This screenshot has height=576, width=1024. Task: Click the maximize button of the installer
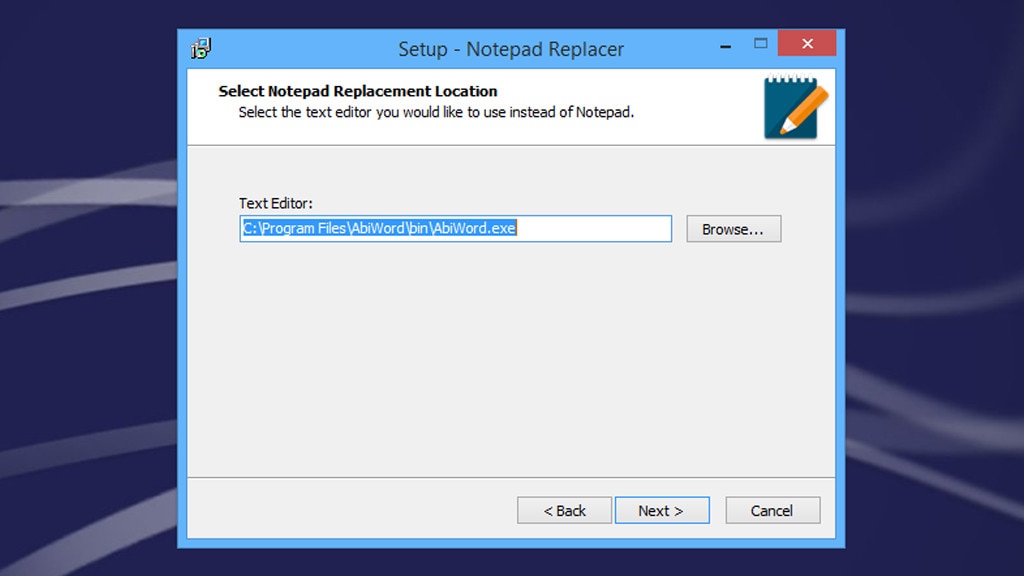tap(760, 44)
